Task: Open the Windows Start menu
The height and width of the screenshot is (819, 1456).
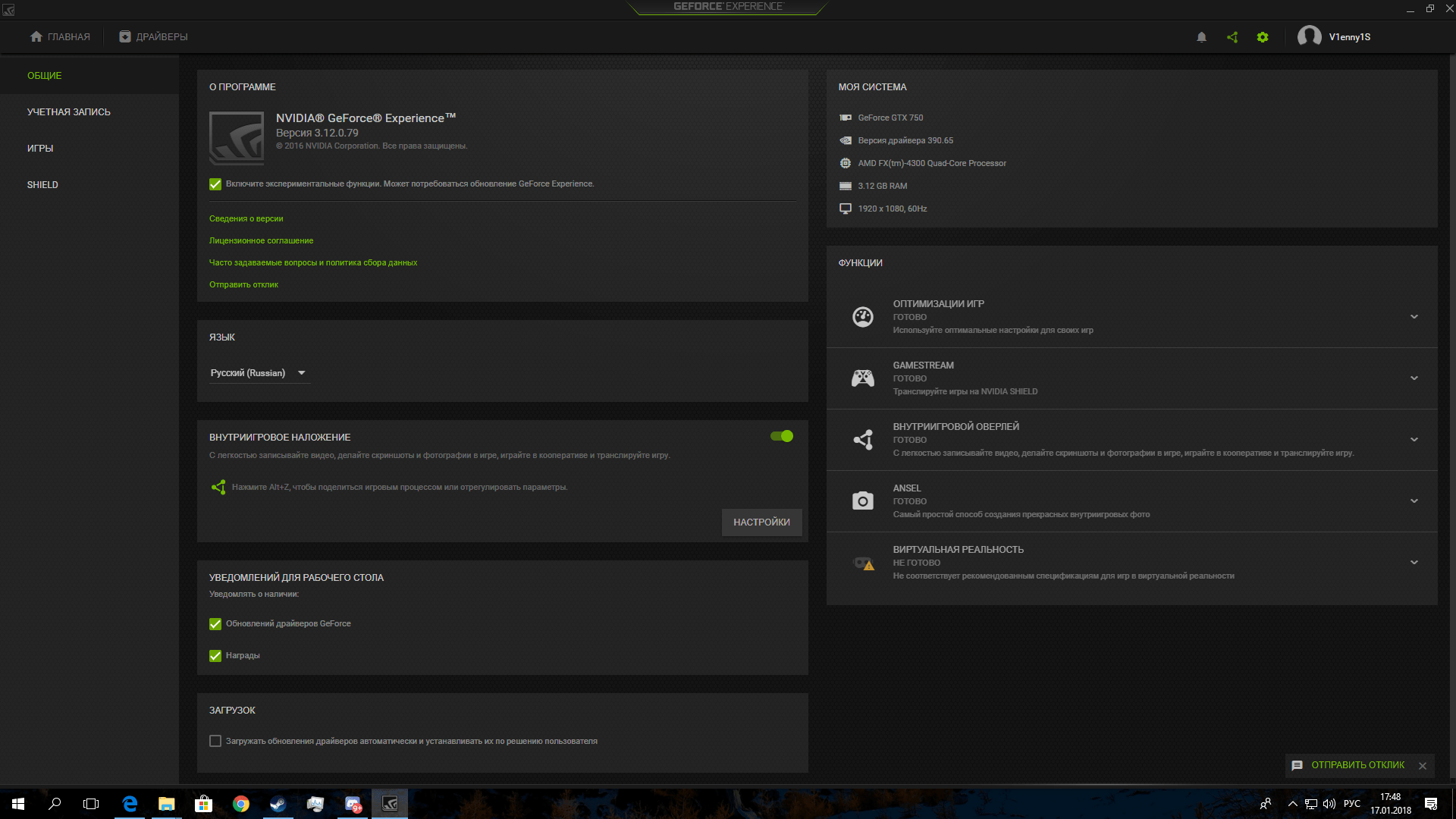Action: click(18, 804)
